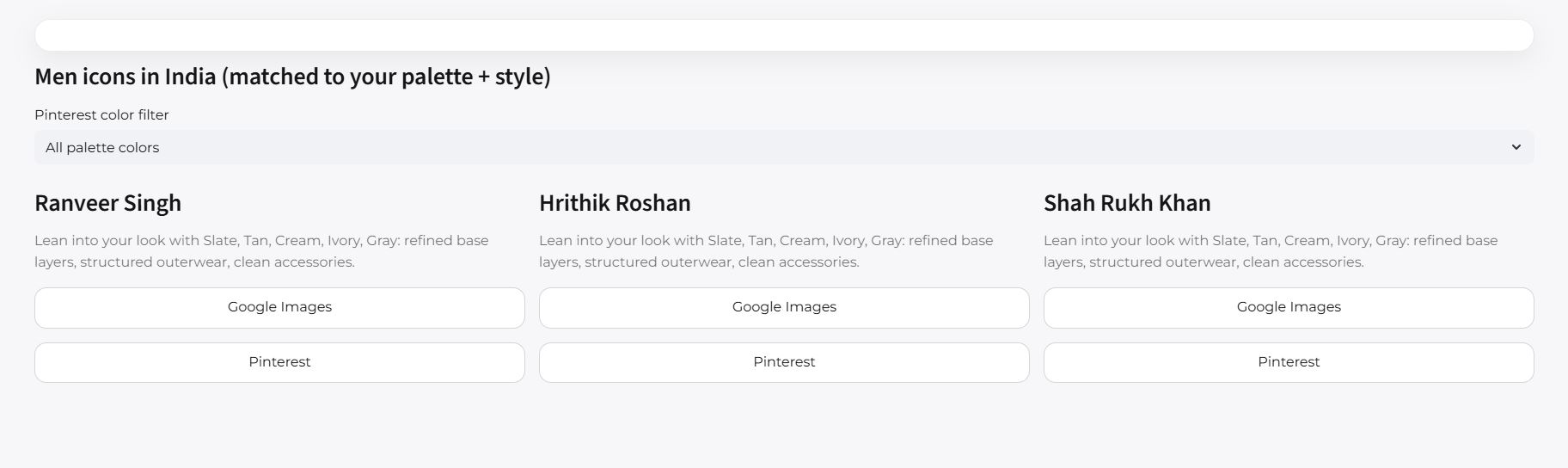Click the 'All palette colors' selected value
The width and height of the screenshot is (1568, 468).
(102, 148)
